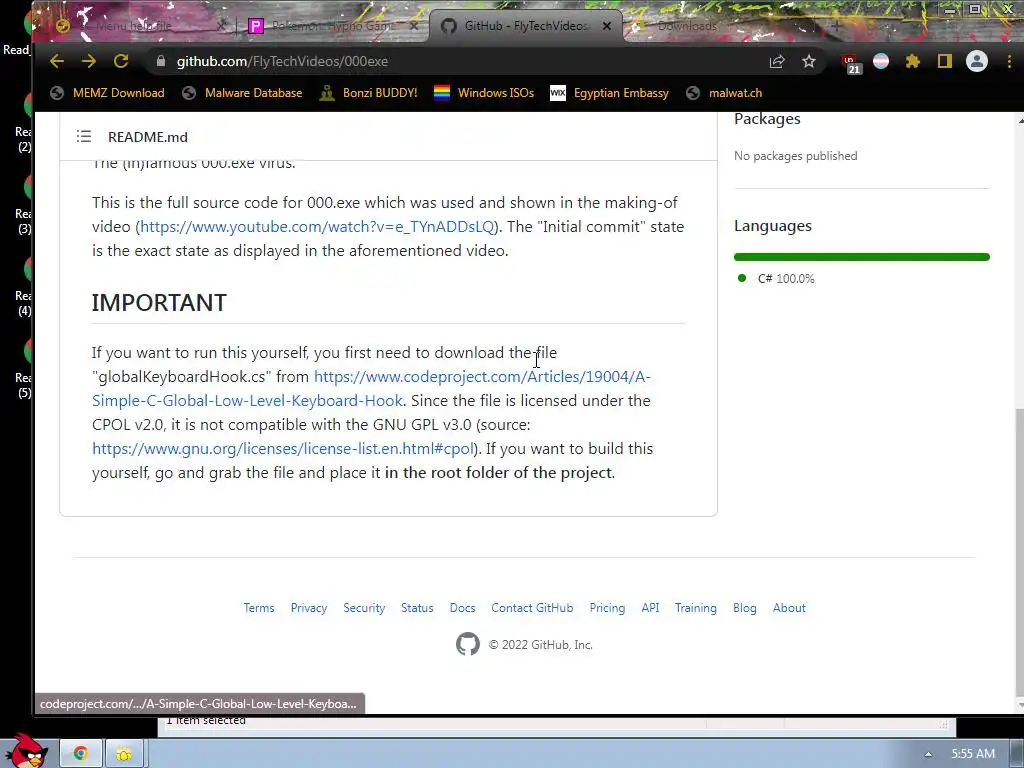The width and height of the screenshot is (1024, 768).
Task: Open the Privacy footer link
Action: pyautogui.click(x=309, y=608)
